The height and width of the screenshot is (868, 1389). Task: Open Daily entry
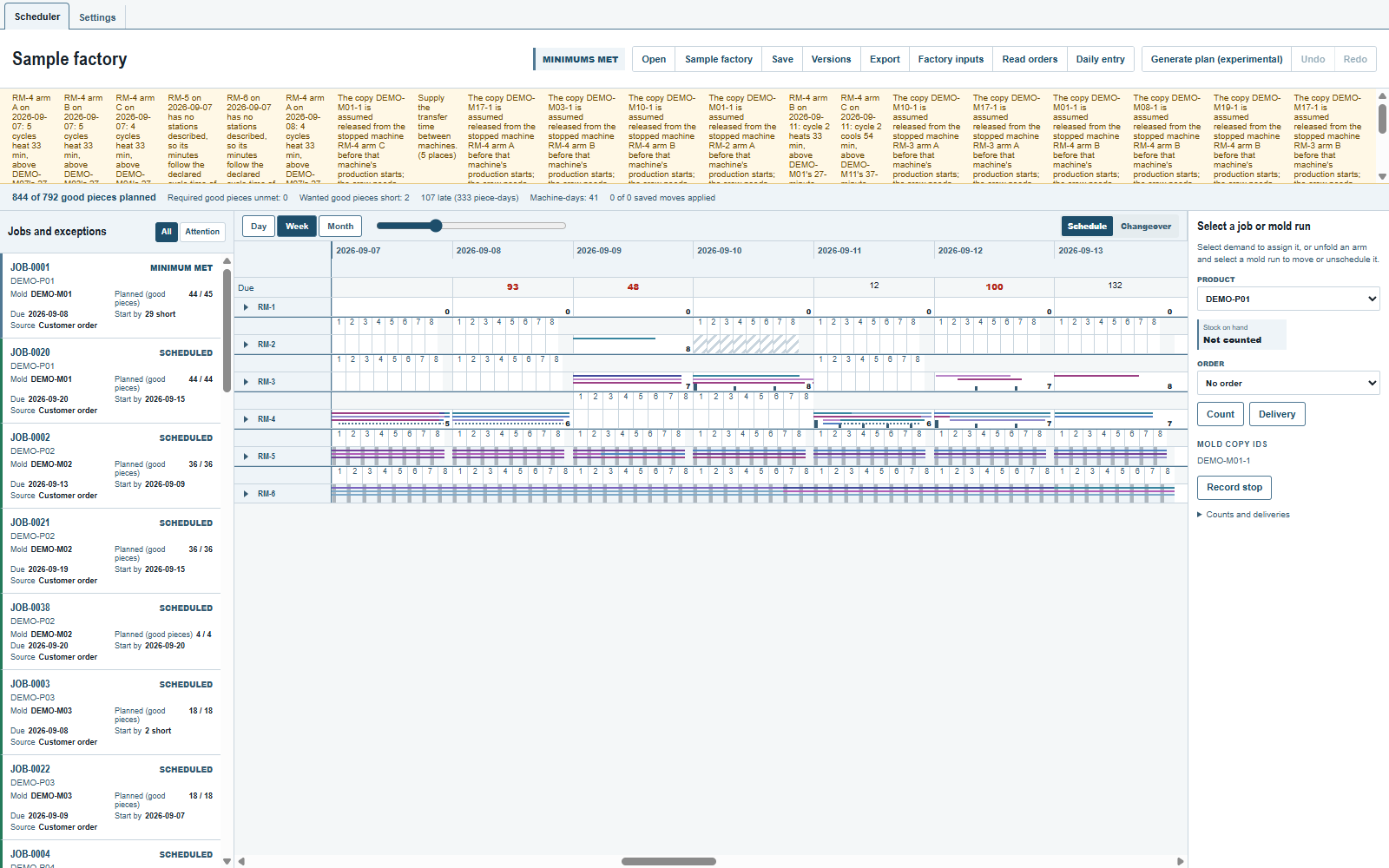click(x=1100, y=59)
